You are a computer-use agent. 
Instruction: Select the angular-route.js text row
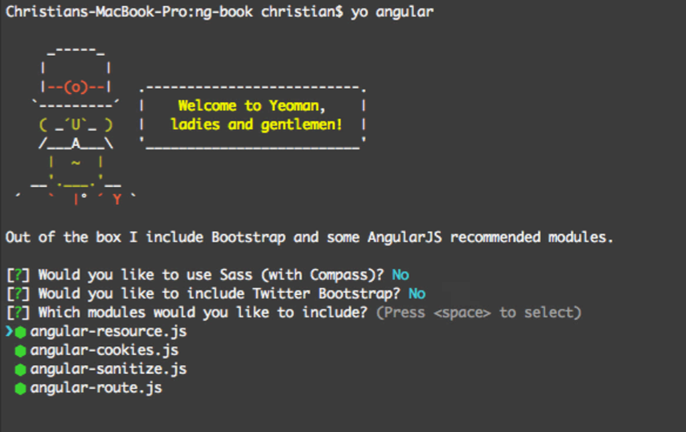(96, 388)
